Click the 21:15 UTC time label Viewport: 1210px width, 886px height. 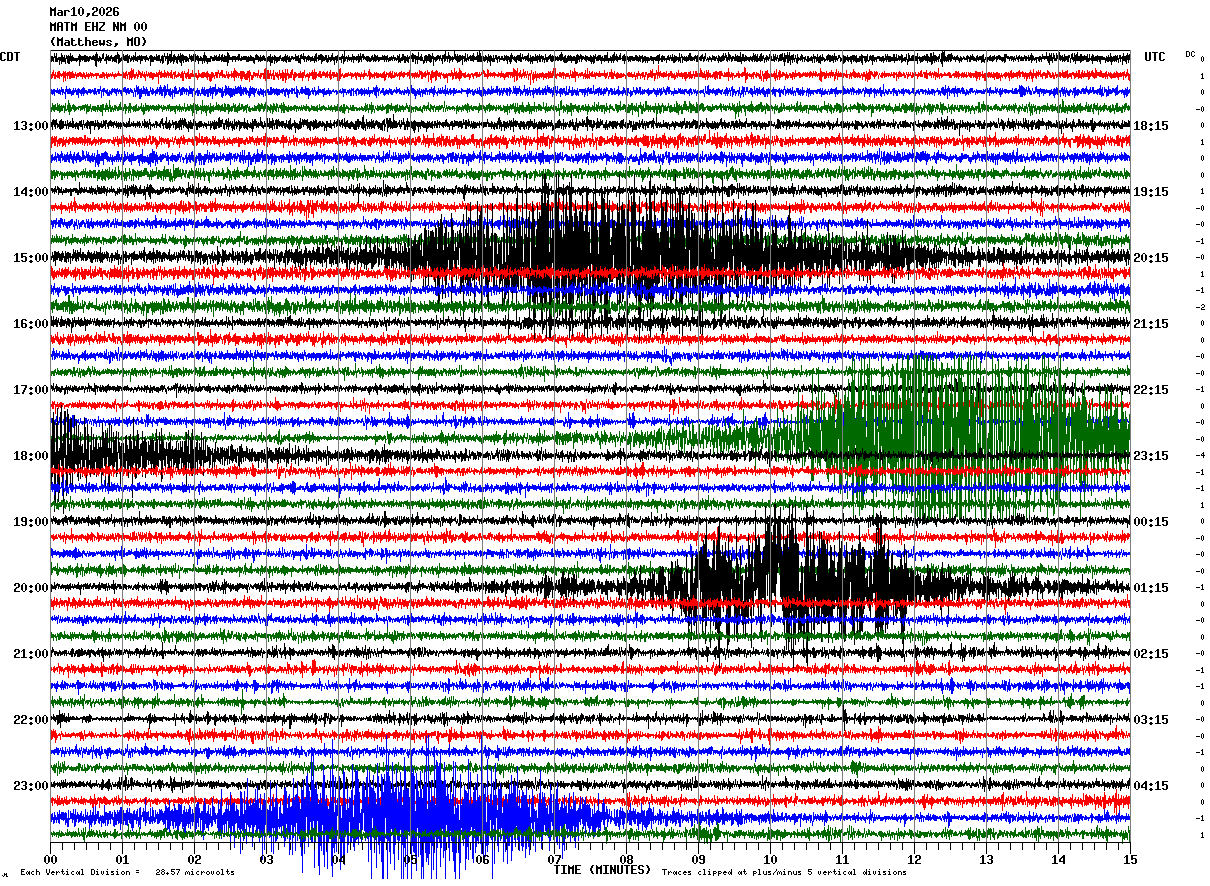(x=1151, y=324)
